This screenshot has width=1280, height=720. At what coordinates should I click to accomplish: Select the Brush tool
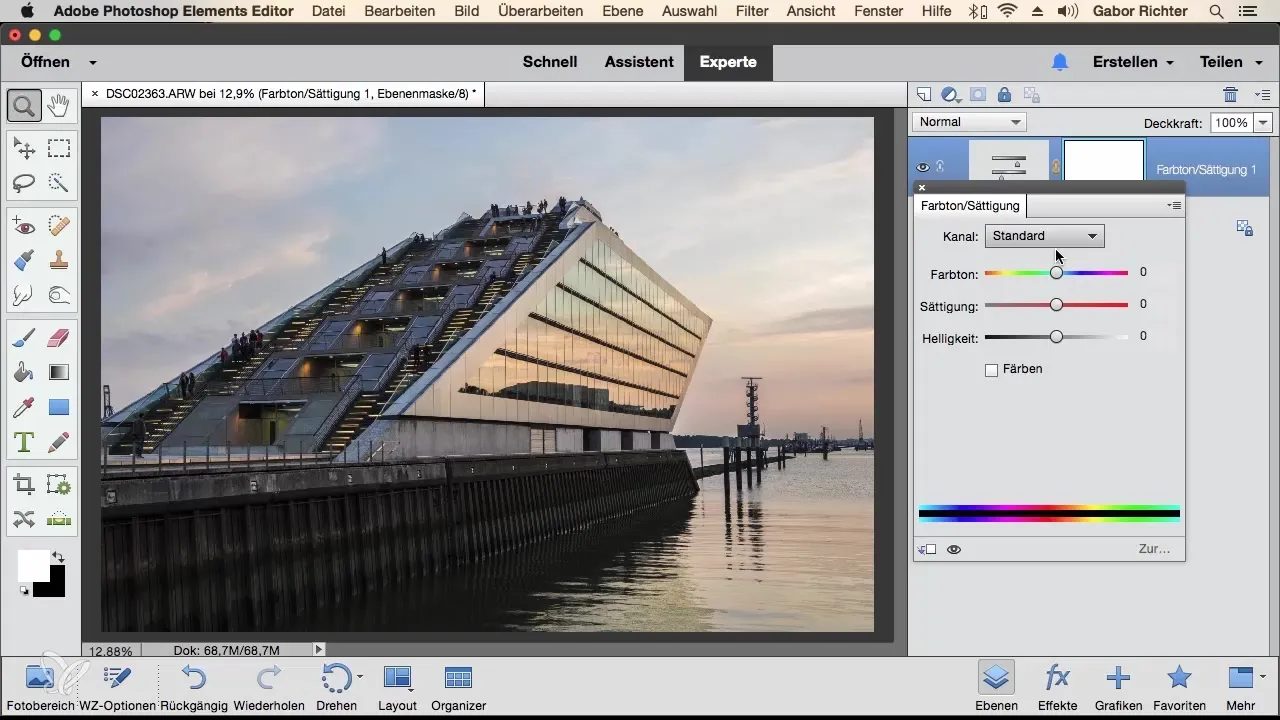pos(24,338)
